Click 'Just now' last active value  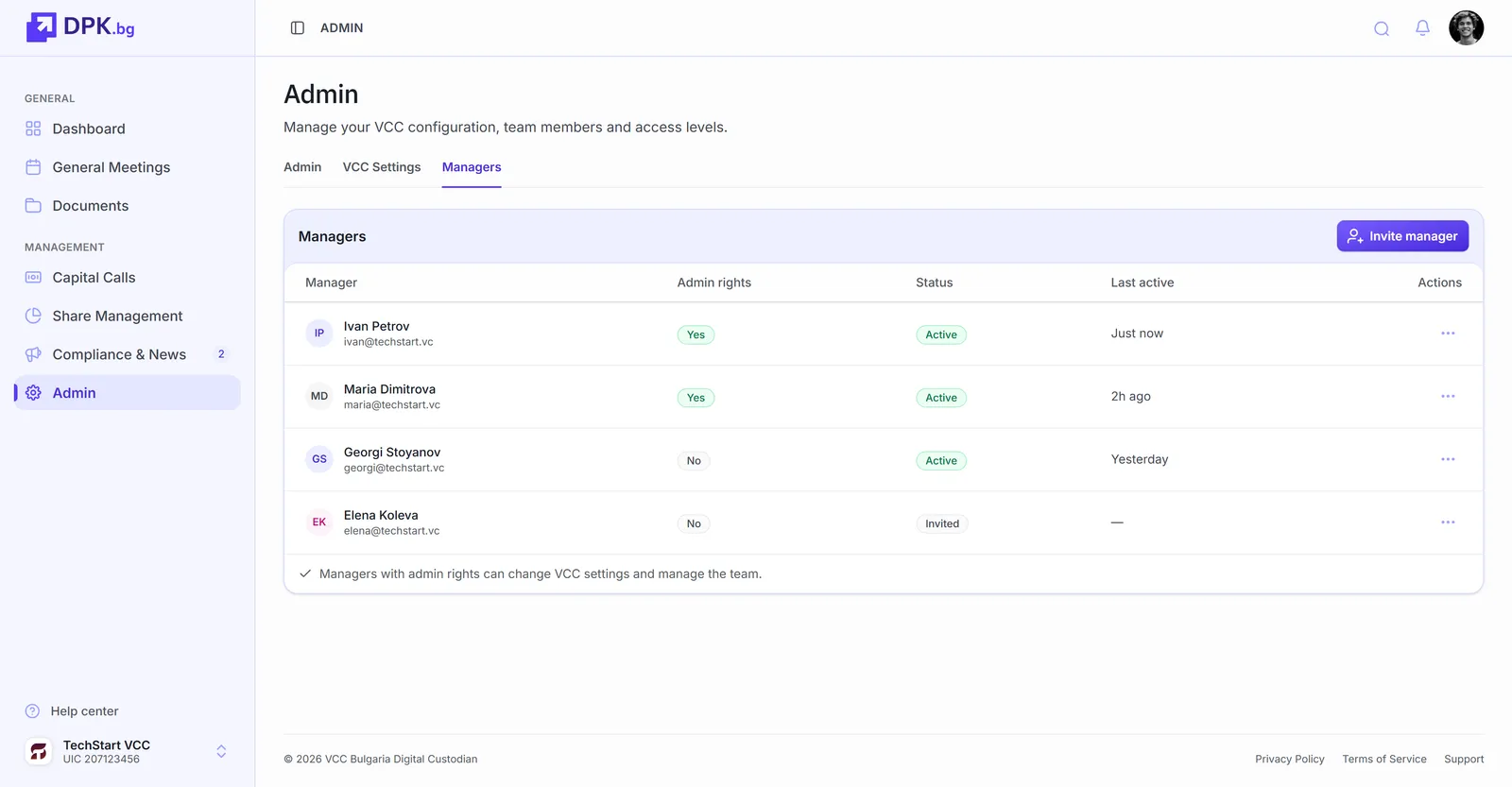(1137, 334)
